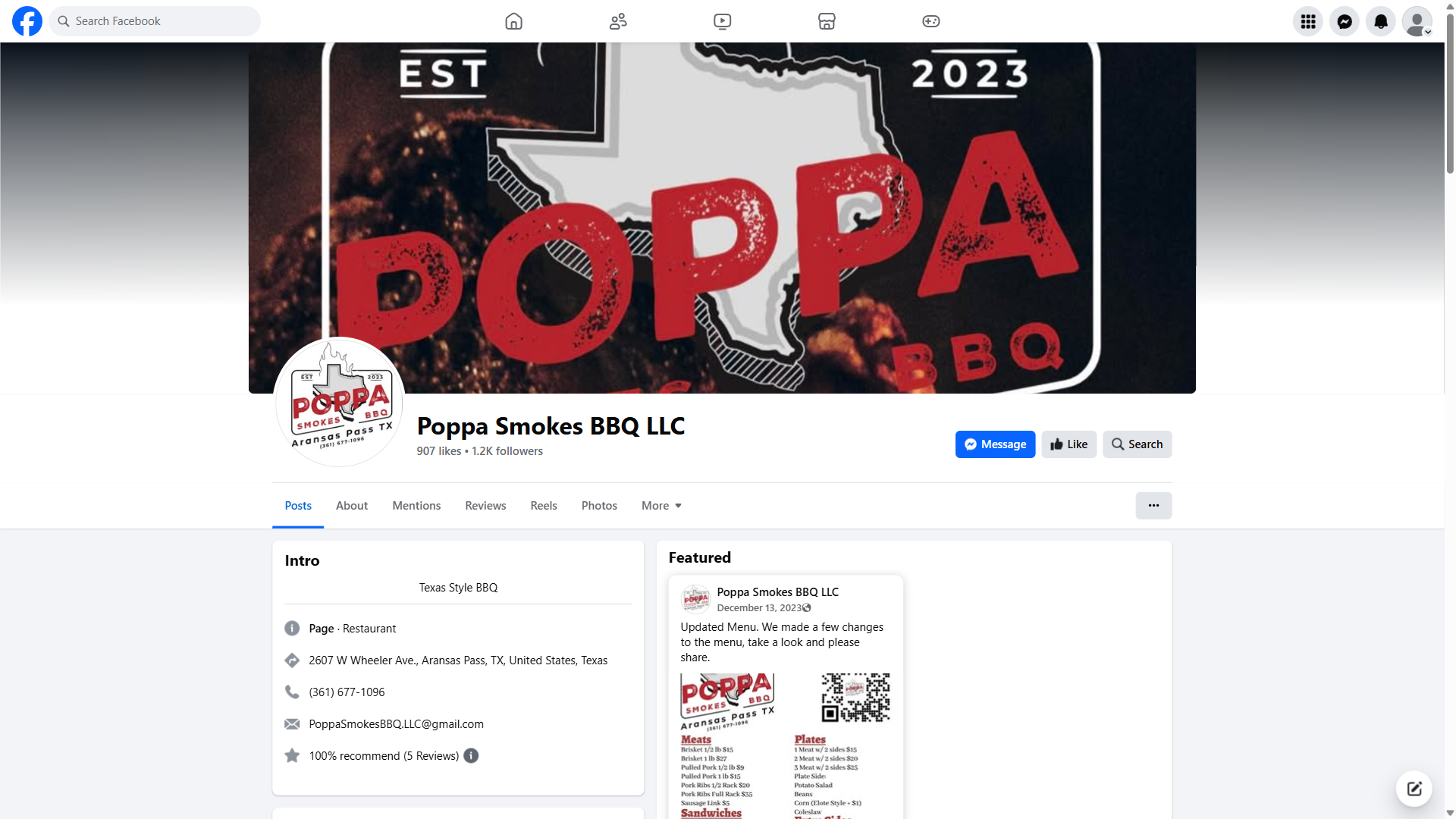Open the PoppaSmokesBBQ.LLC@gmail.com email link
Image resolution: width=1456 pixels, height=819 pixels.
click(x=396, y=724)
